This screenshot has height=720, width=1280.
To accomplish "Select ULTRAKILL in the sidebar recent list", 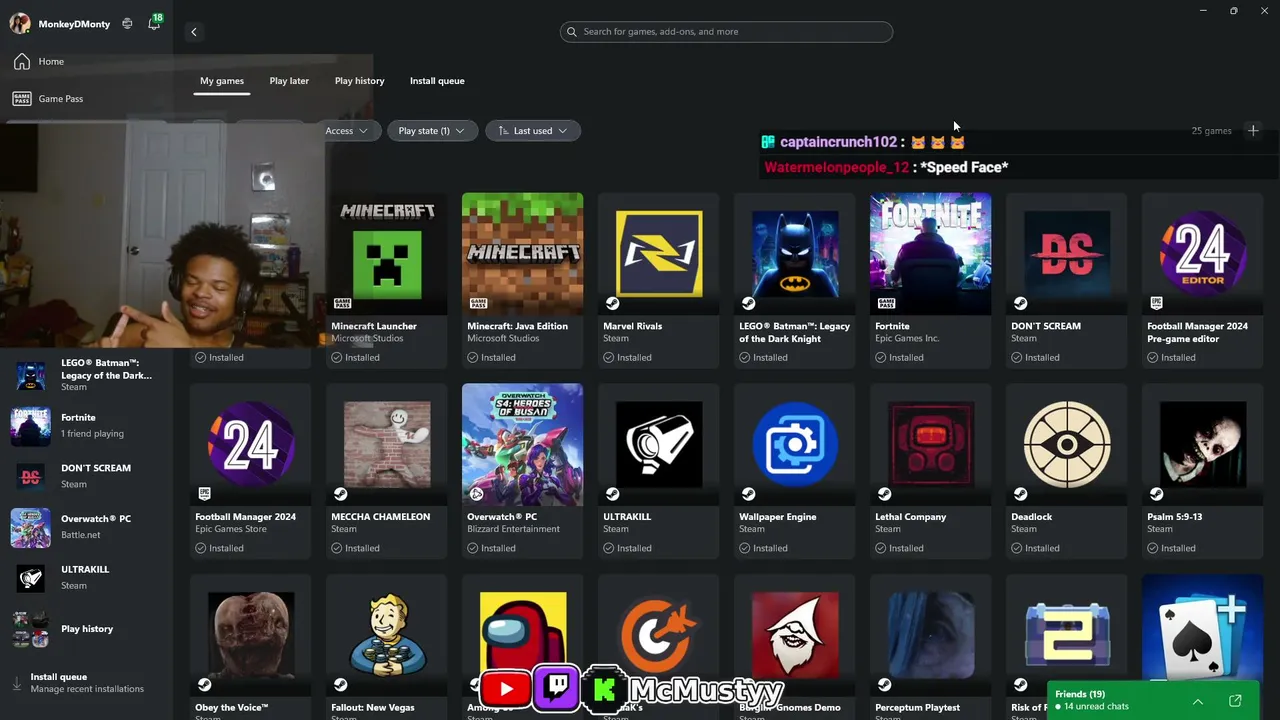I will pyautogui.click(x=86, y=577).
